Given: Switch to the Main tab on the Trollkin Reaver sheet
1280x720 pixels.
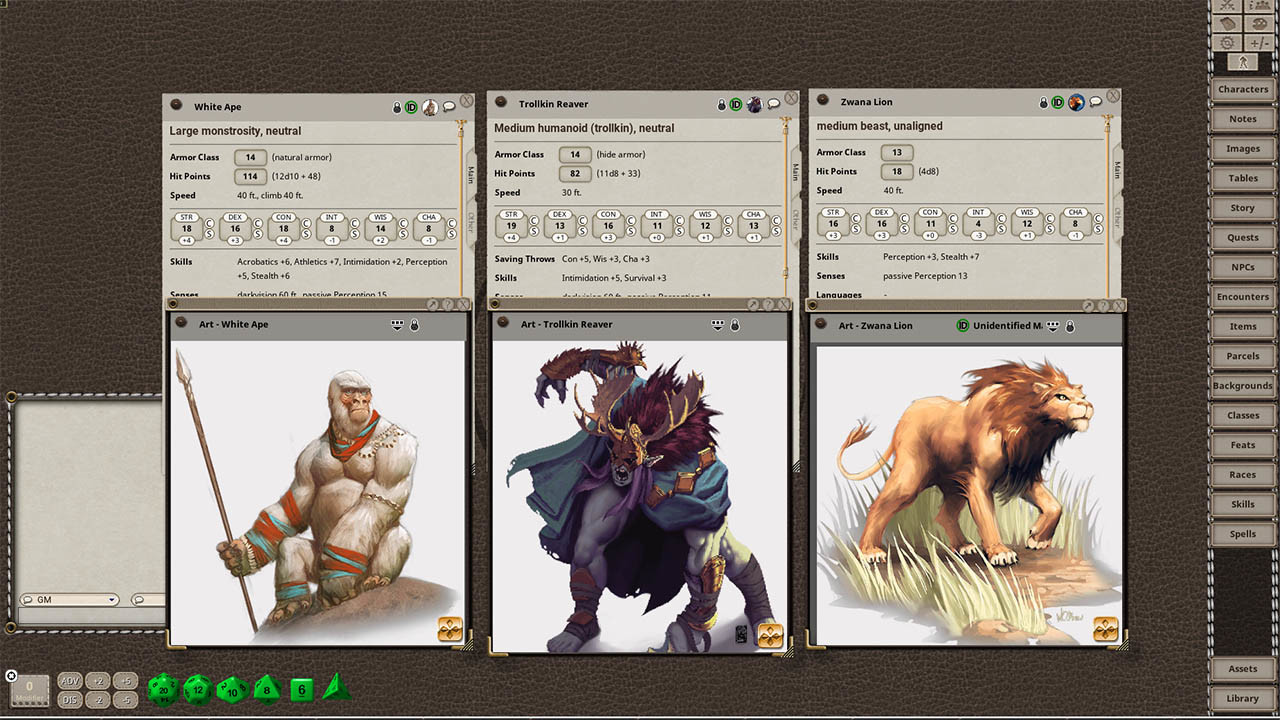Looking at the screenshot, I should pyautogui.click(x=797, y=170).
